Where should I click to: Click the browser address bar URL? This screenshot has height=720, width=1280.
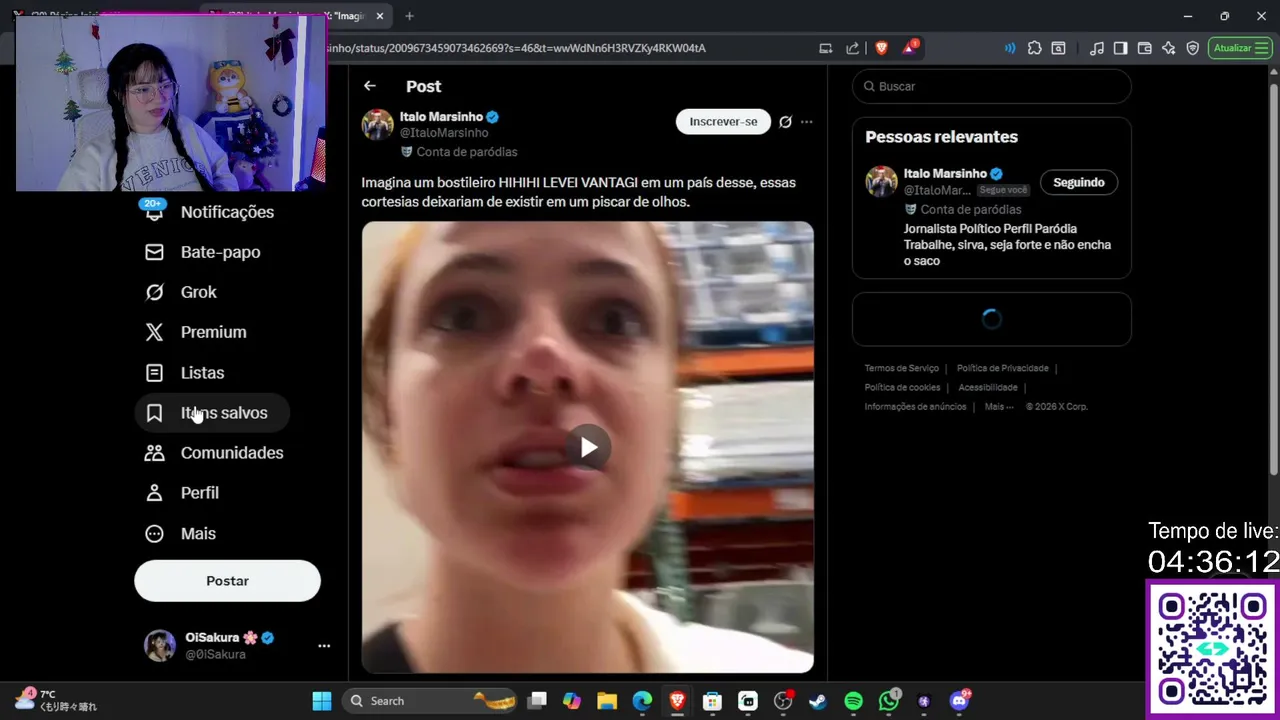[516, 48]
